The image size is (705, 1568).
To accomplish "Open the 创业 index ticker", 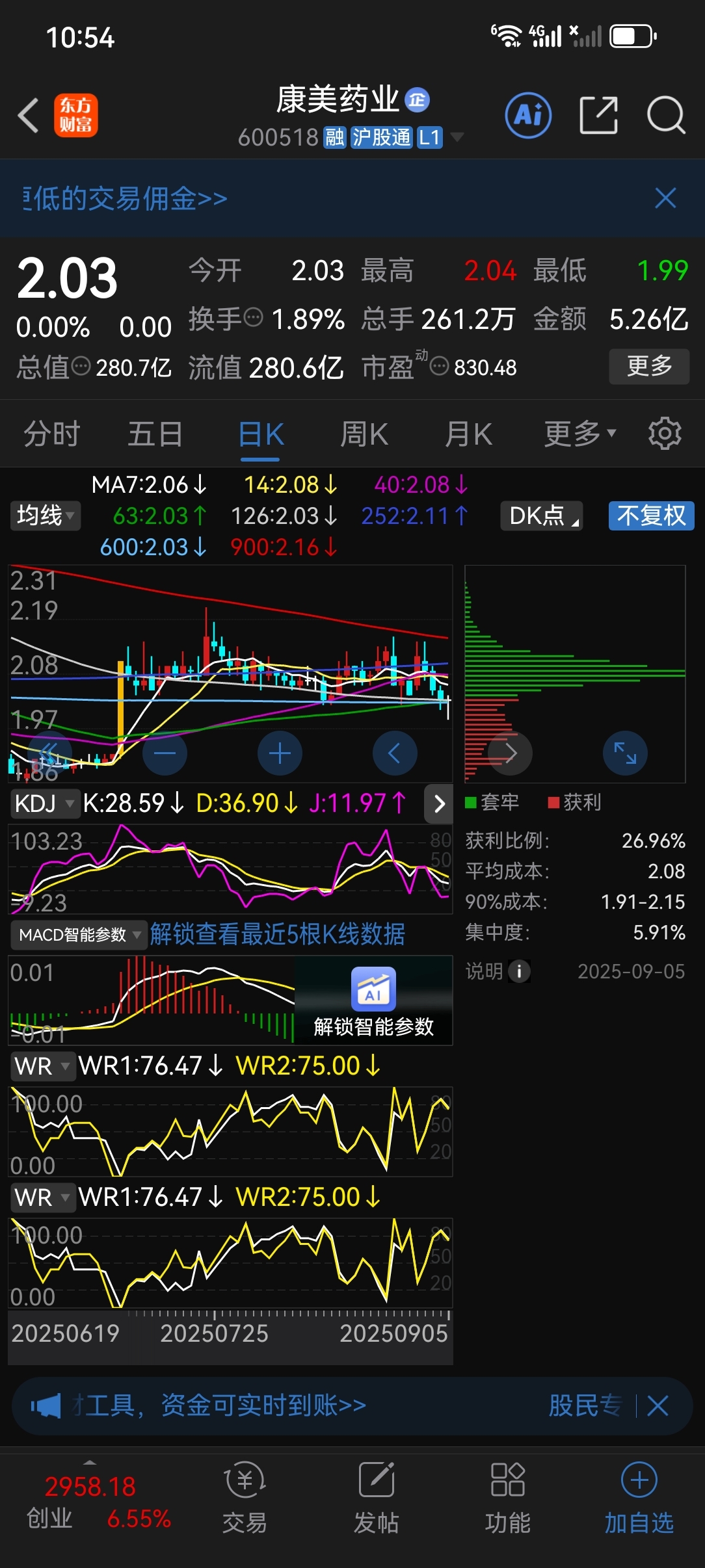I will [x=98, y=1502].
